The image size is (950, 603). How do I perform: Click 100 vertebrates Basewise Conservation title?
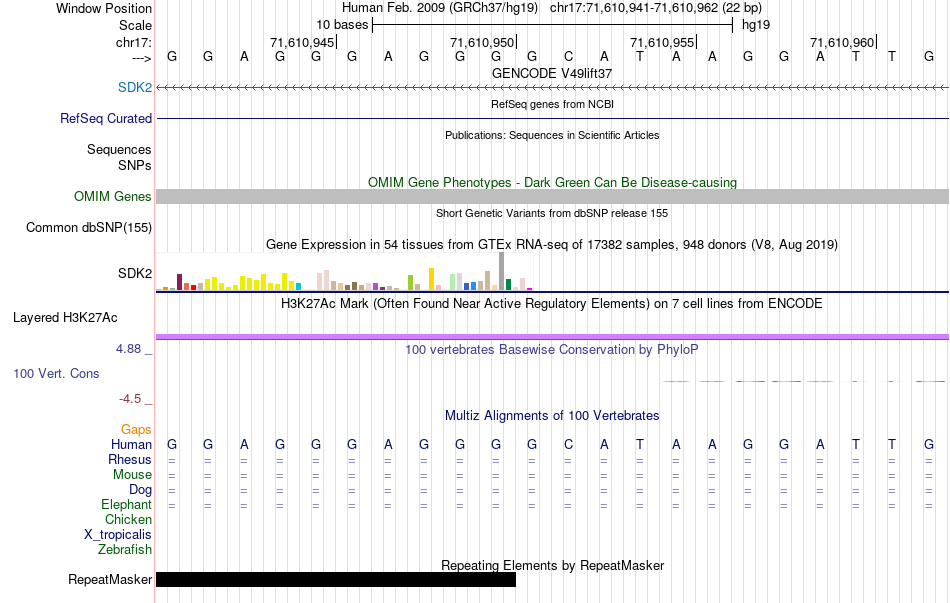[552, 350]
